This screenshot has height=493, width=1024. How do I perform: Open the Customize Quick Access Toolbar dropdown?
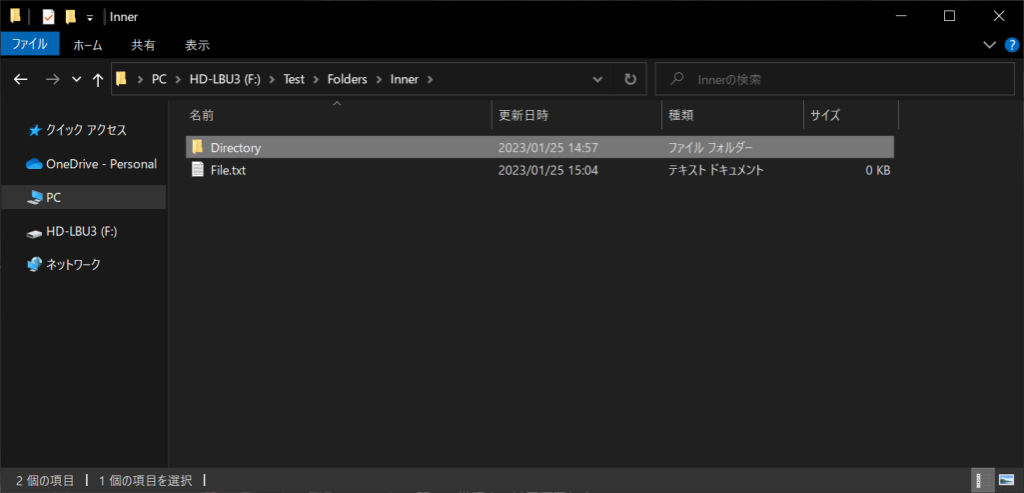click(90, 18)
